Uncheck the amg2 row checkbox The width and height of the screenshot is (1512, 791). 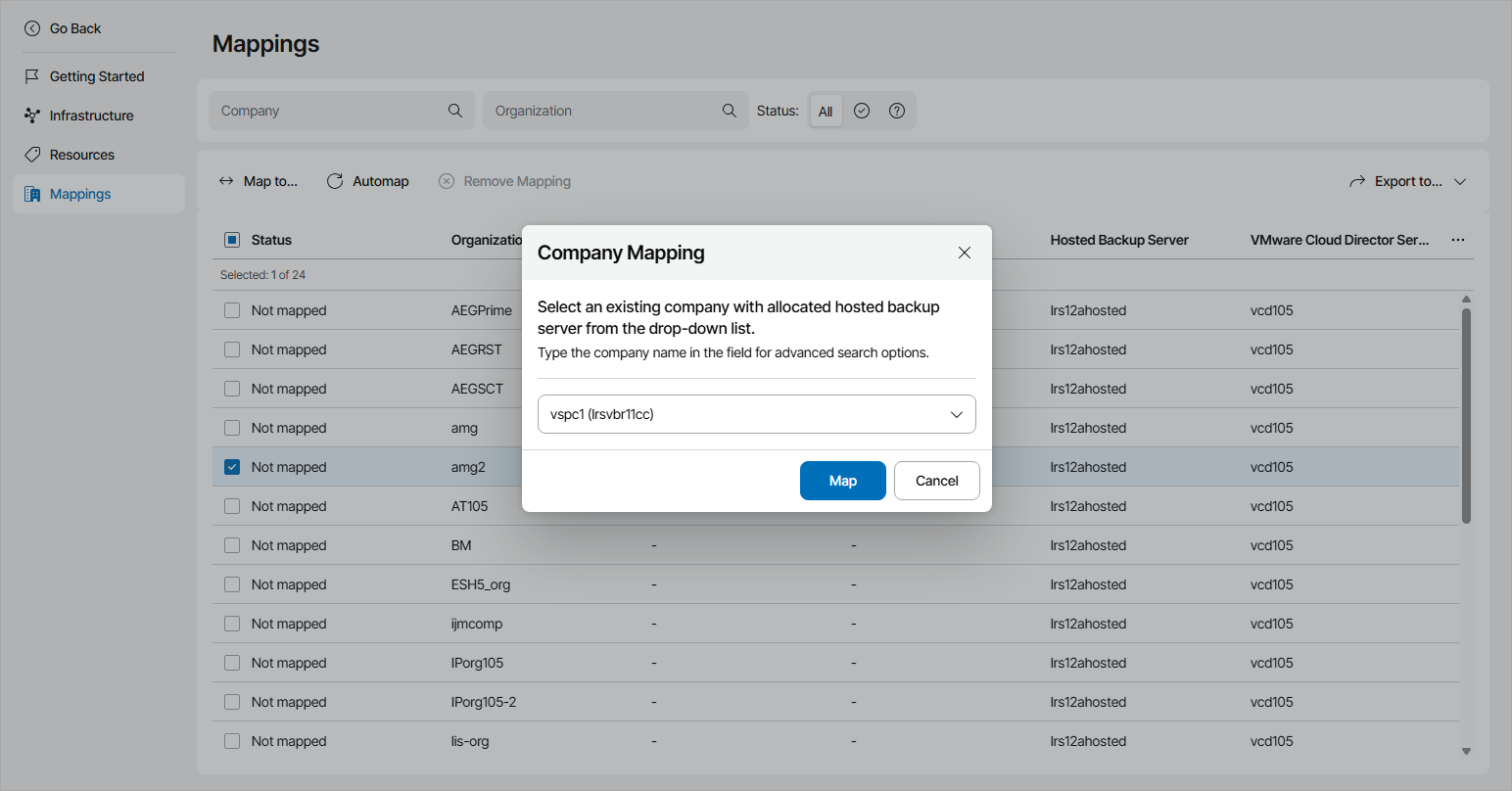232,467
